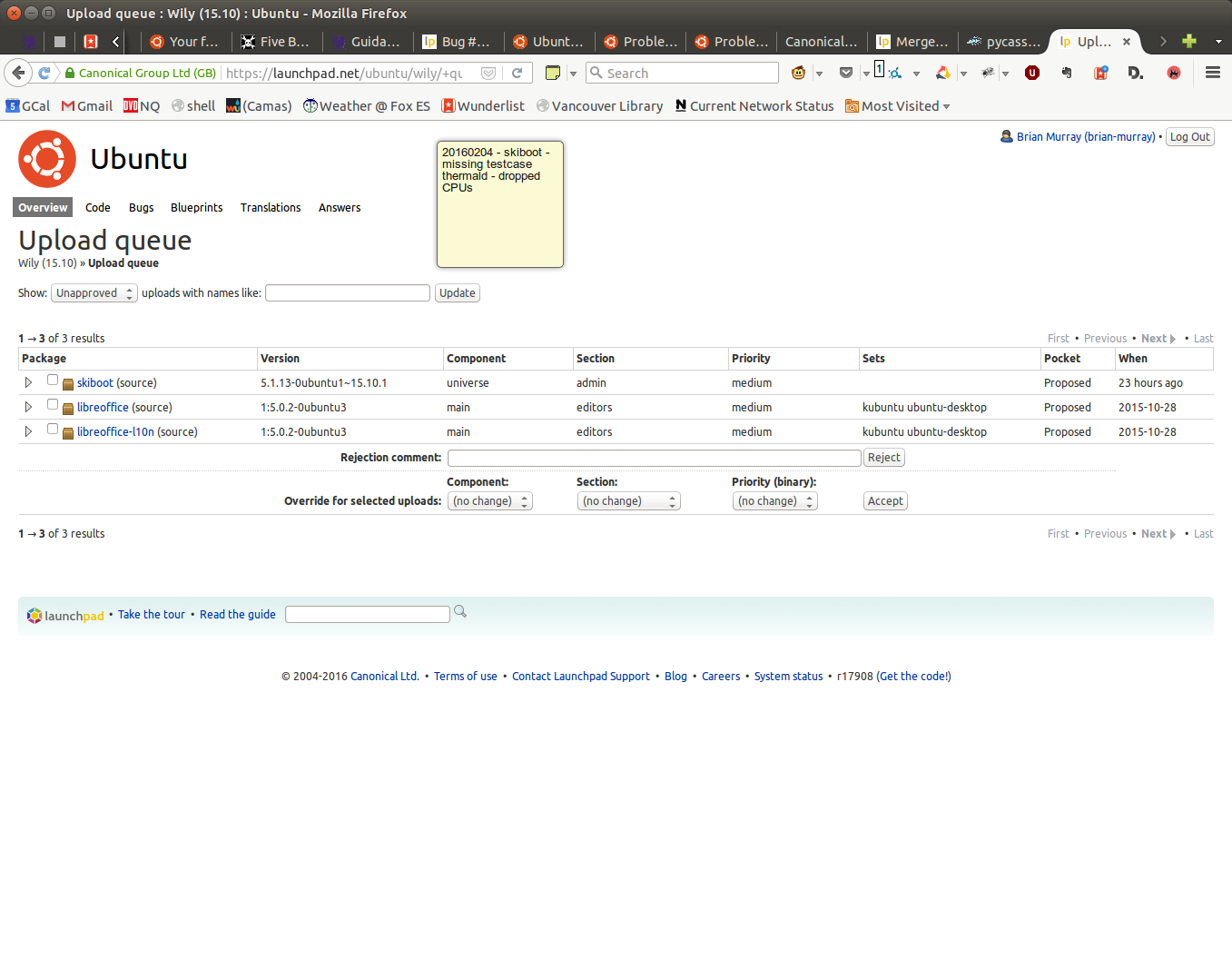Tick the skiboot package checkbox
Image resolution: width=1232 pixels, height=959 pixels.
pos(53,381)
